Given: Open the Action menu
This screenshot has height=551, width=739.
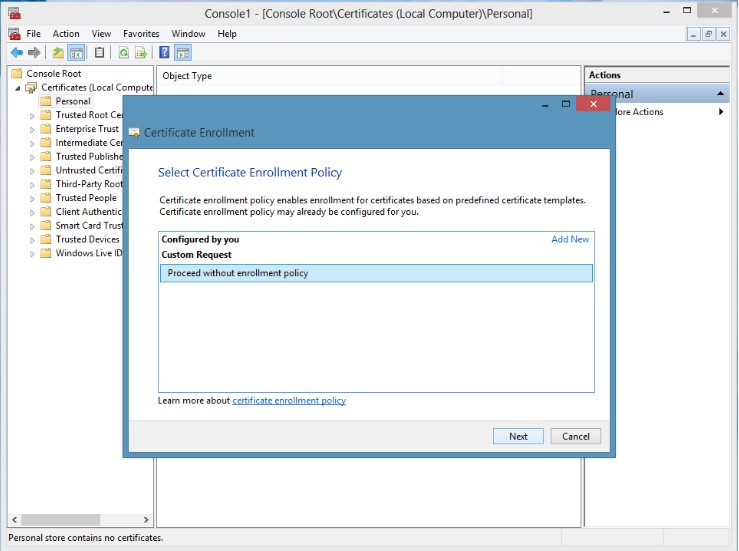Looking at the screenshot, I should tap(66, 34).
